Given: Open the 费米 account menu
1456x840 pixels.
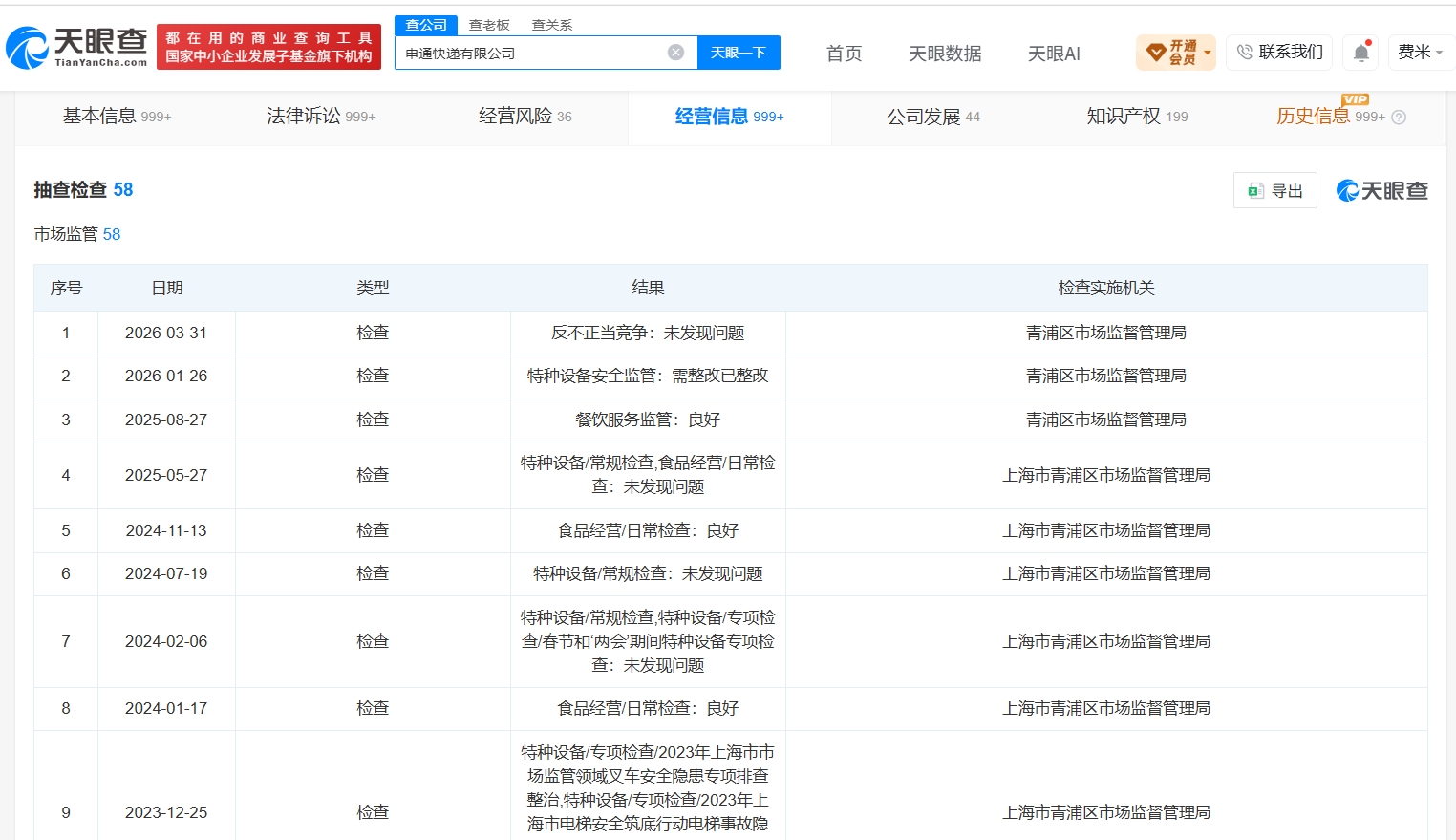Looking at the screenshot, I should [1420, 53].
